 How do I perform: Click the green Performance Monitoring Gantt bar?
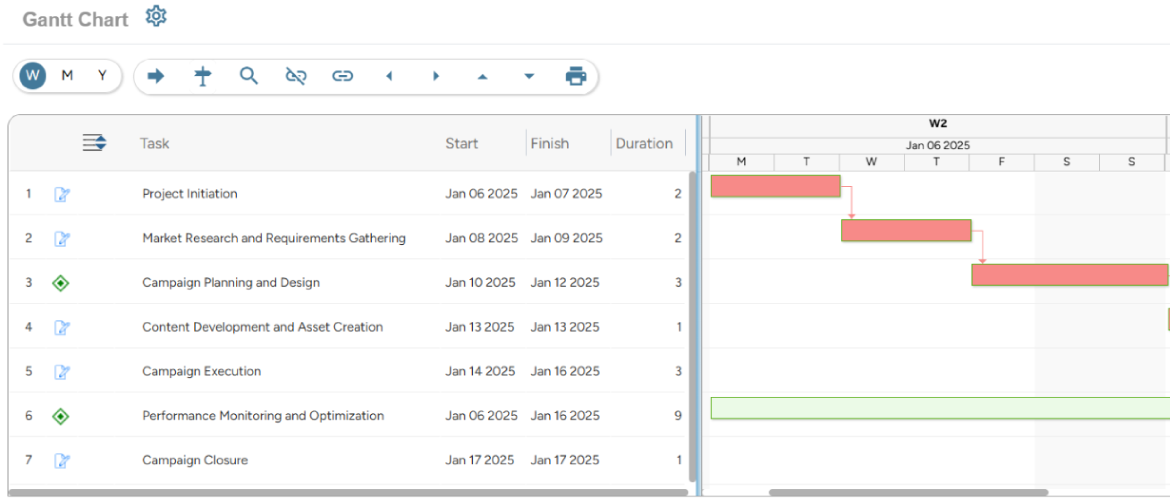[x=940, y=408]
